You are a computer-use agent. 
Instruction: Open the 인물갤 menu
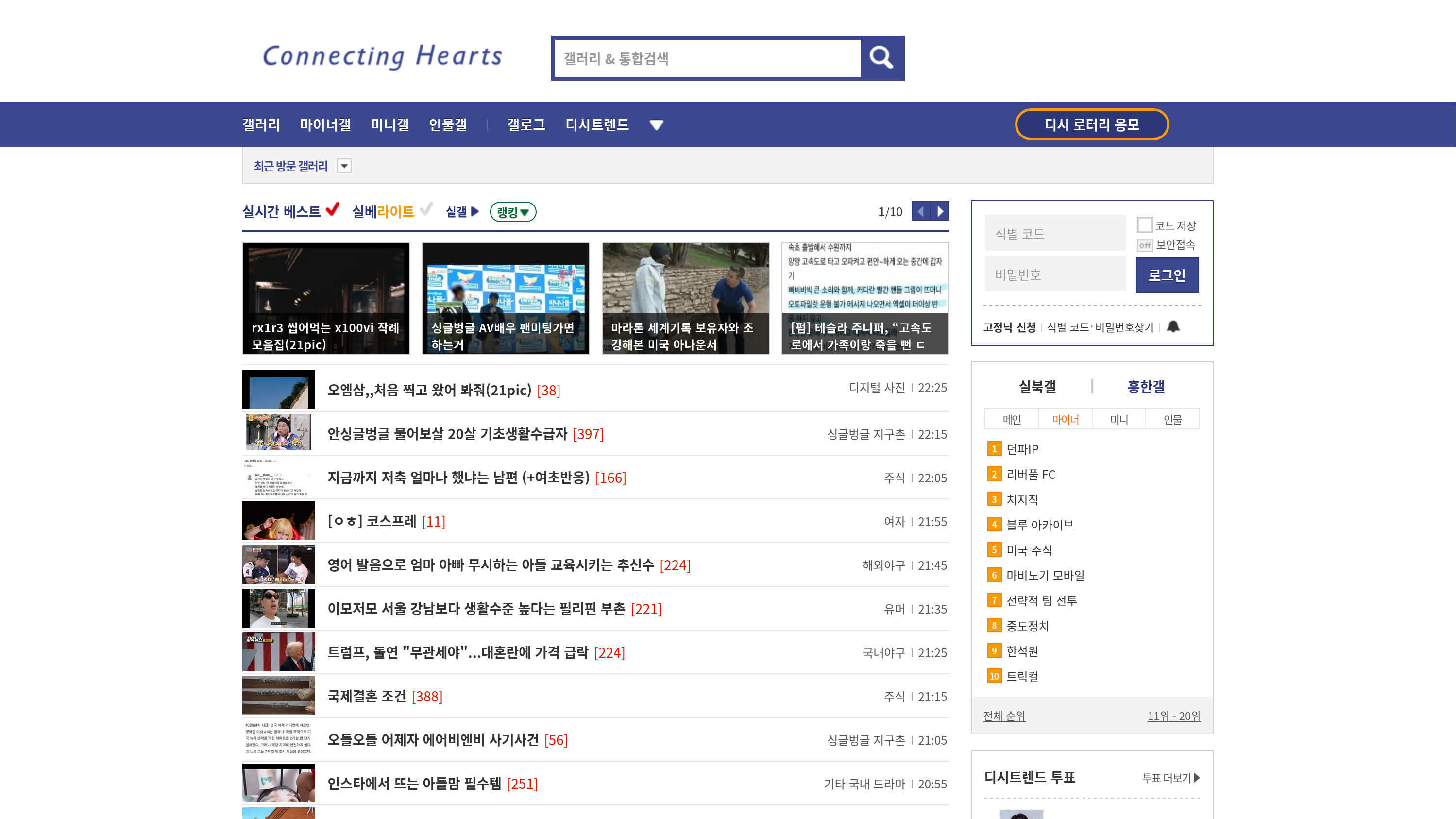coord(448,125)
